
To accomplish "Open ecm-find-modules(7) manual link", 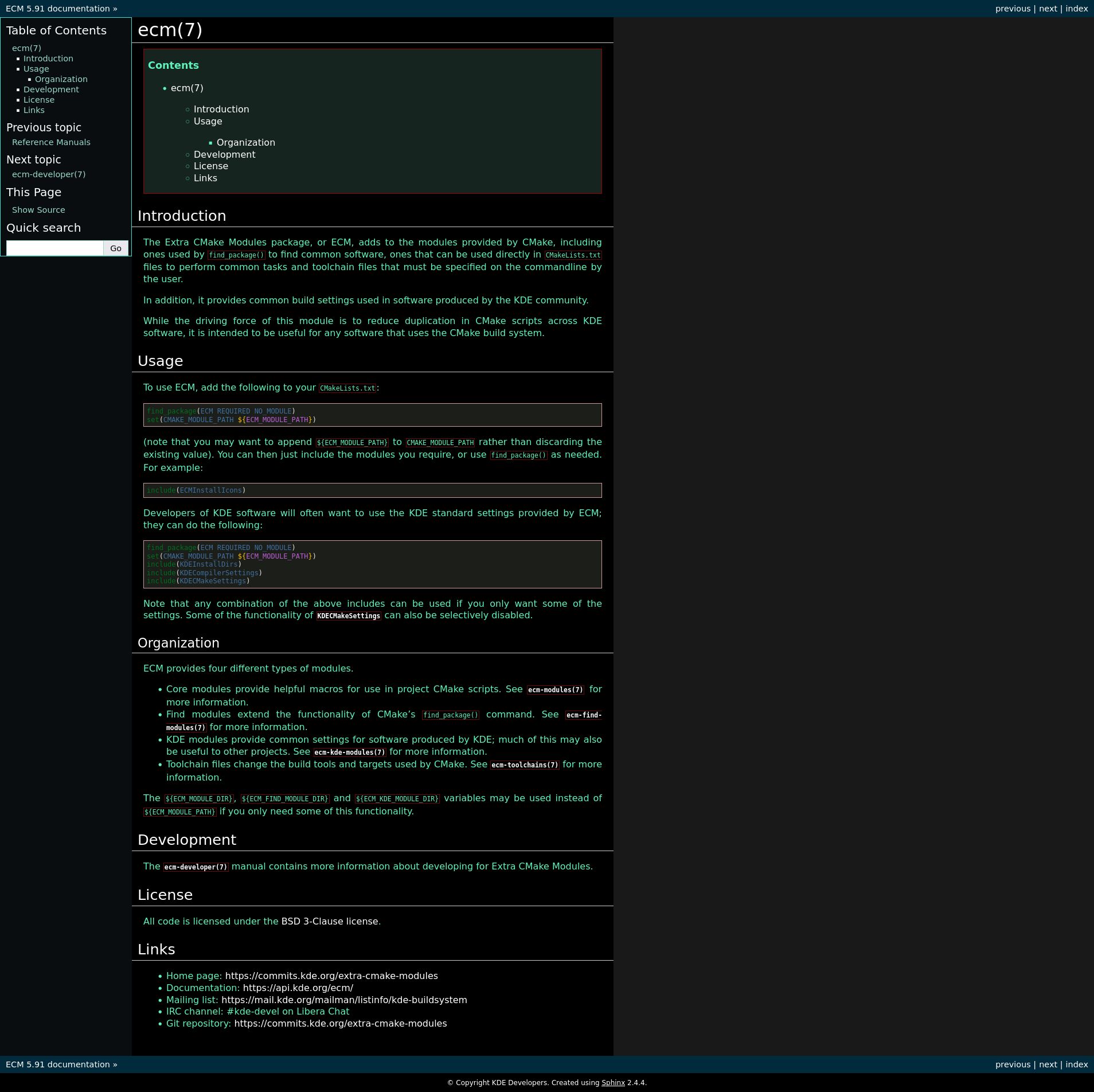I will (583, 715).
